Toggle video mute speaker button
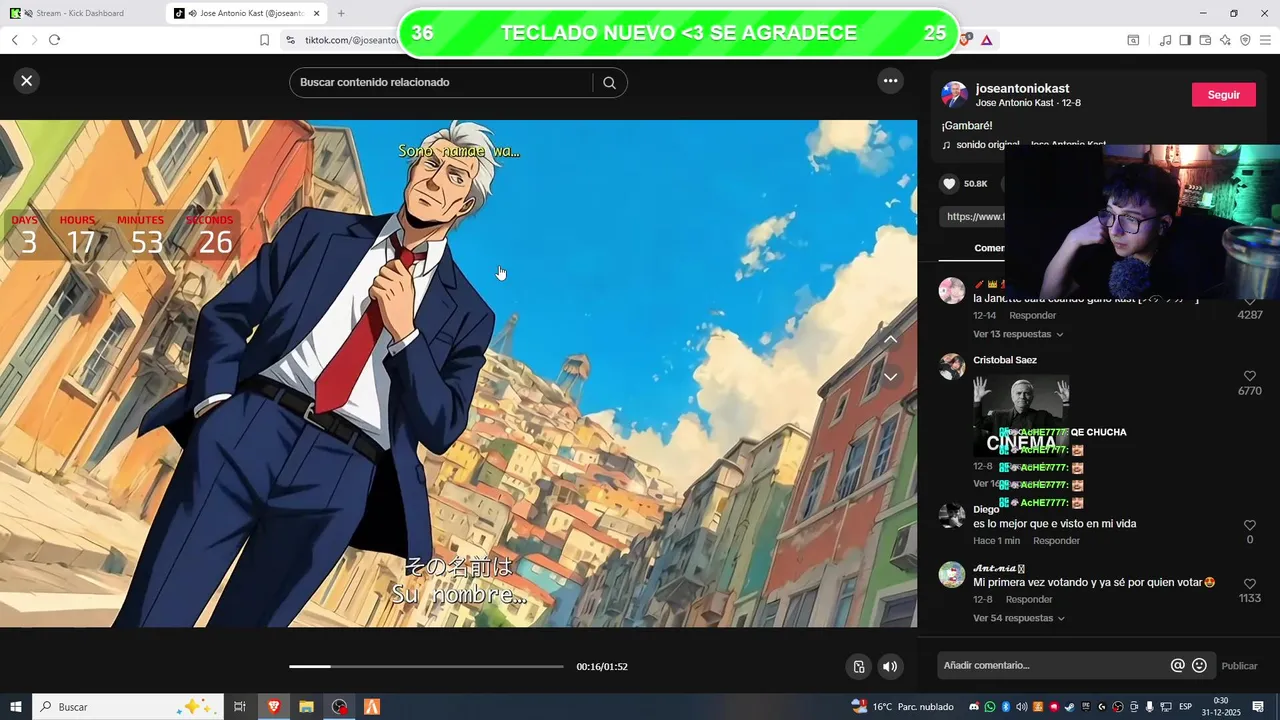Viewport: 1280px width, 720px height. click(889, 667)
